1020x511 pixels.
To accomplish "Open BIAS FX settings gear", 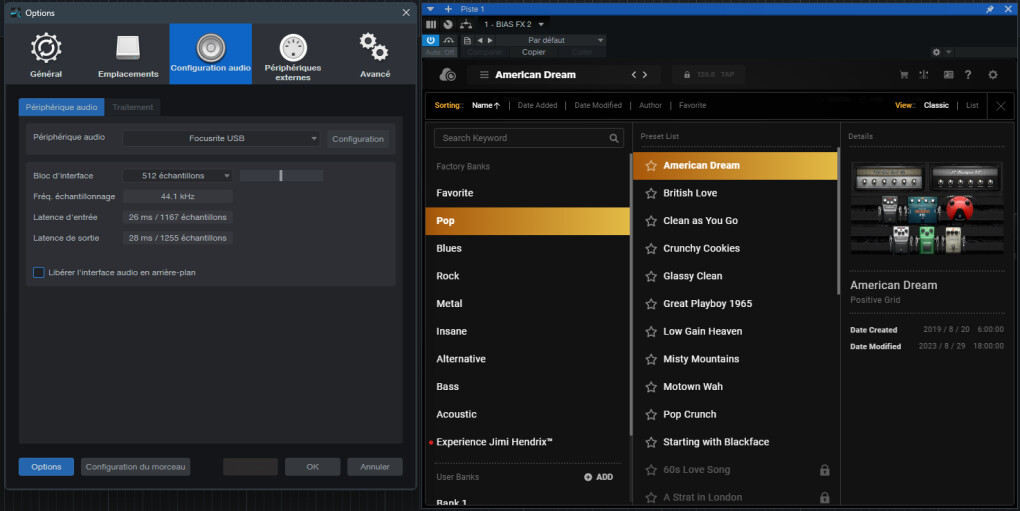I will pyautogui.click(x=992, y=75).
